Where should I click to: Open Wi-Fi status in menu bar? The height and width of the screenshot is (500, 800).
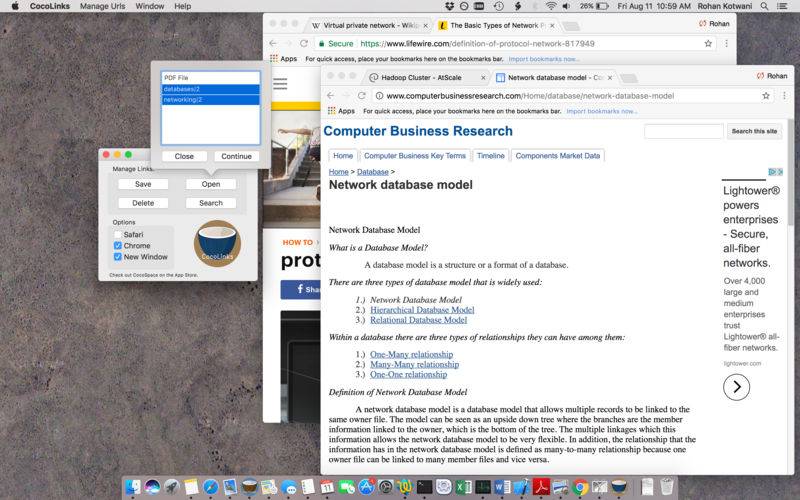[551, 6]
